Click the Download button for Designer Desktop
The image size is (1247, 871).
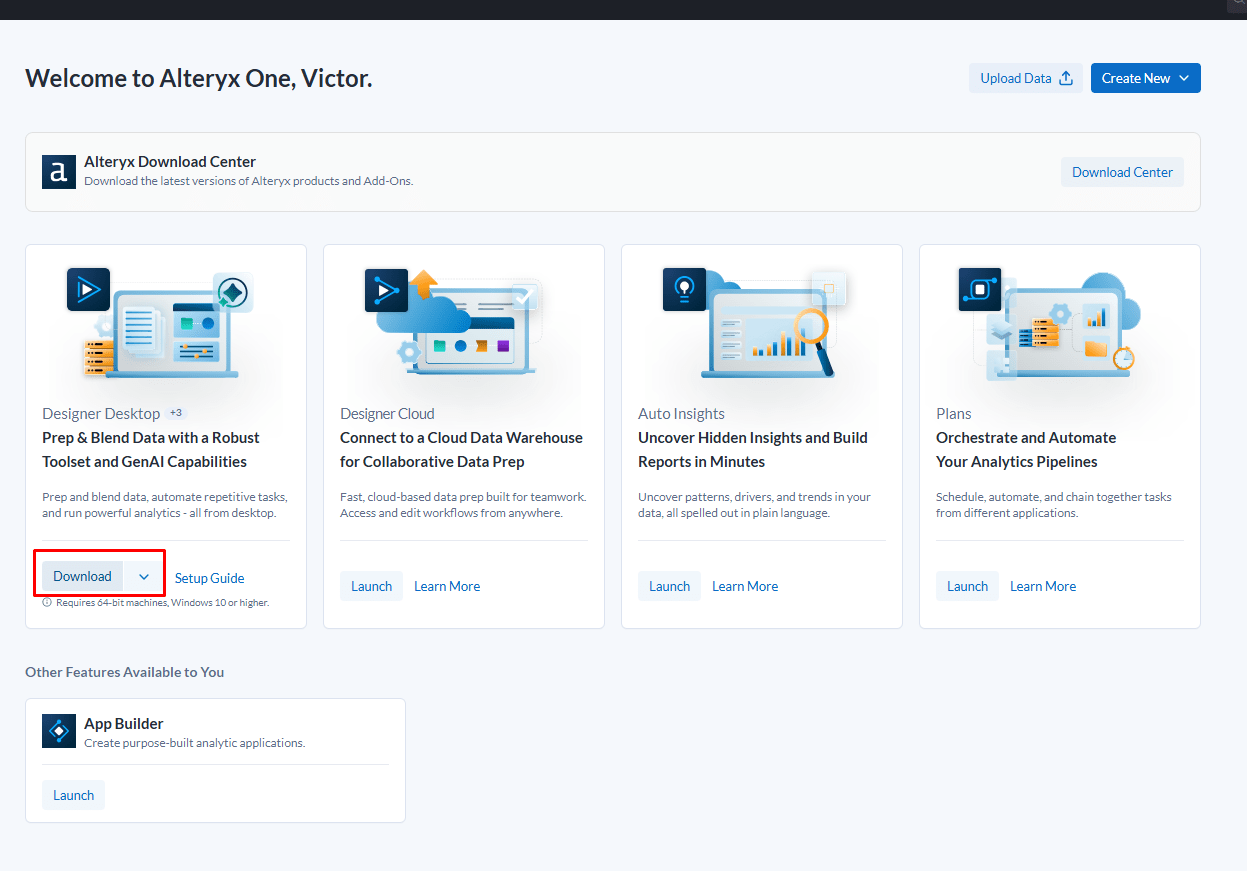point(82,577)
